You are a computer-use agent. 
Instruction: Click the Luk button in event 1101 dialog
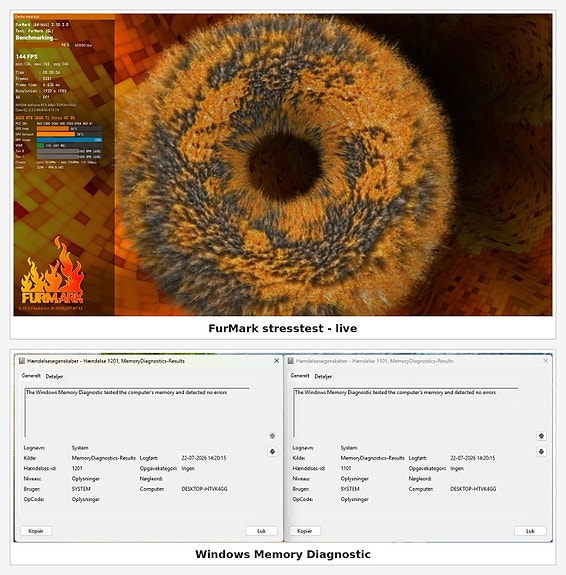pyautogui.click(x=530, y=531)
